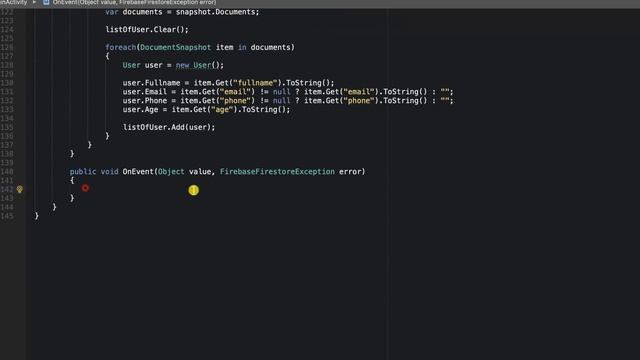Place cursor on the 'foreach' keyword
The height and width of the screenshot is (360, 640).
point(120,47)
